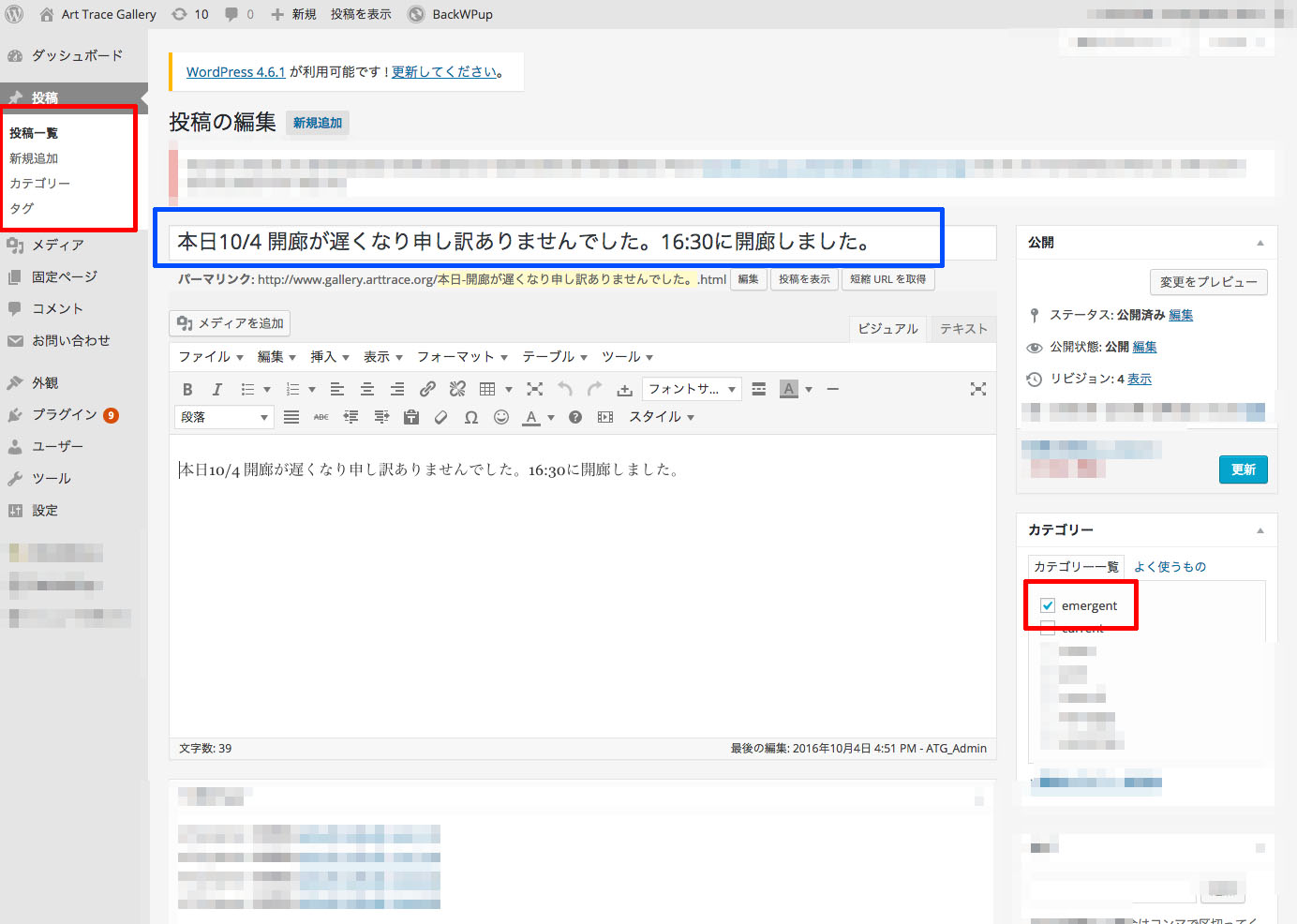Switch to the テキスト editor tab
Image resolution: width=1297 pixels, height=924 pixels.
pyautogui.click(x=963, y=329)
